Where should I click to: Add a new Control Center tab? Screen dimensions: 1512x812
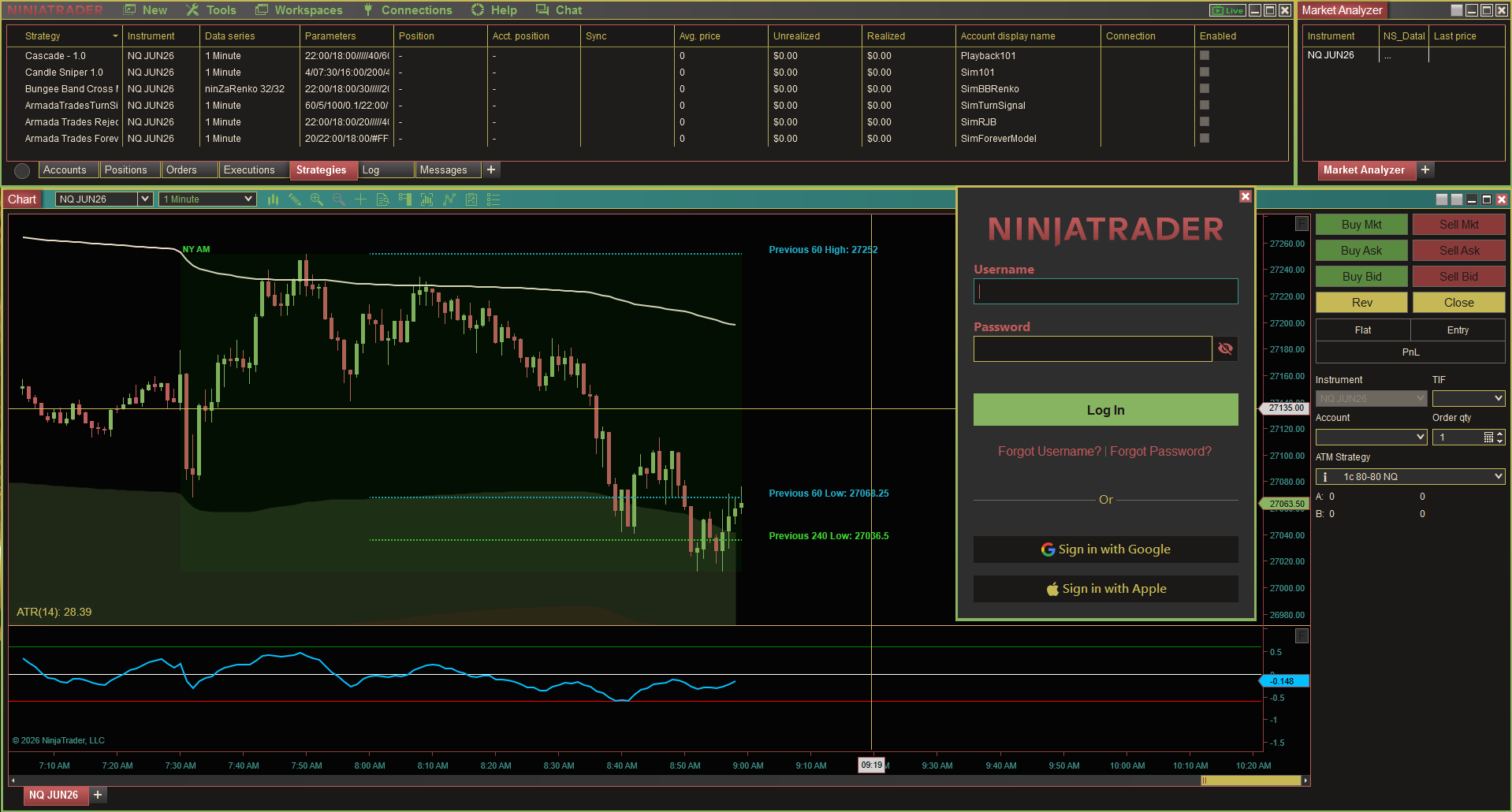[x=491, y=169]
